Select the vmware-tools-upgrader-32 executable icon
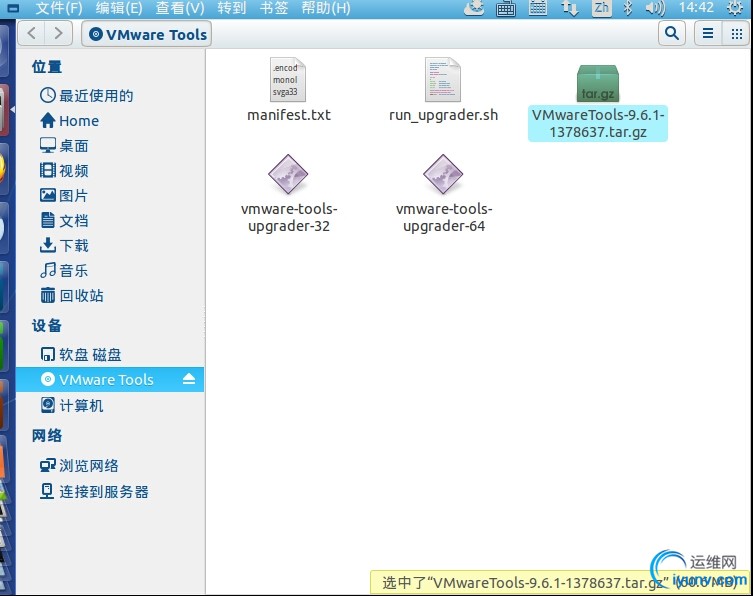The width and height of the screenshot is (753, 596). (288, 174)
